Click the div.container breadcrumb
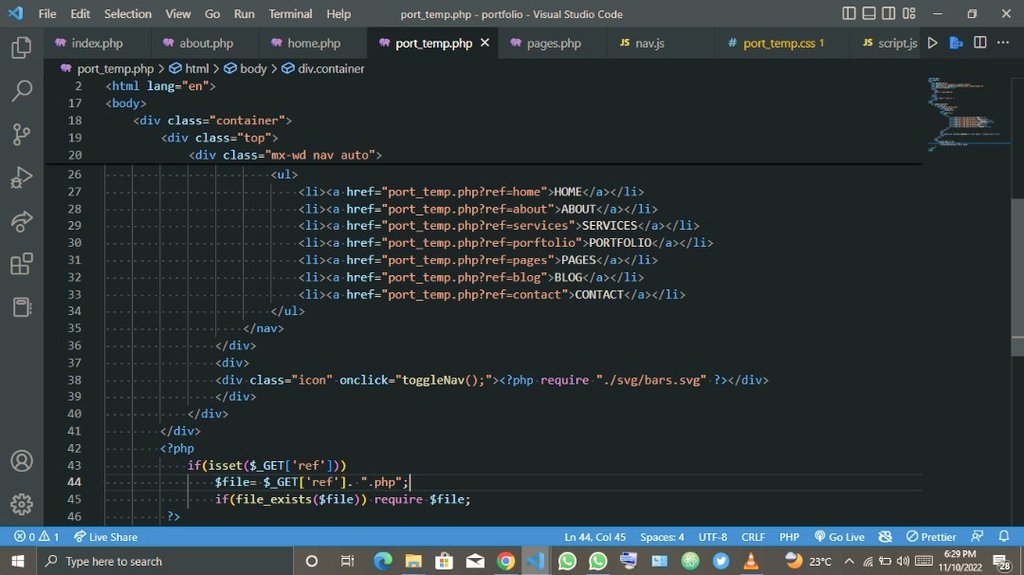Screen dimensions: 1024x575 click(330, 69)
